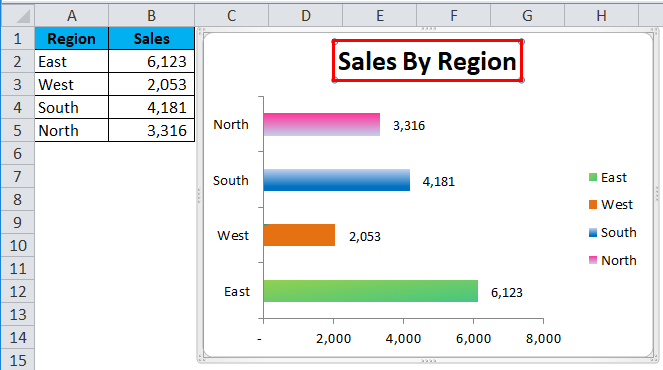Select row 8 header
Image resolution: width=663 pixels, height=370 pixels.
pyautogui.click(x=18, y=199)
